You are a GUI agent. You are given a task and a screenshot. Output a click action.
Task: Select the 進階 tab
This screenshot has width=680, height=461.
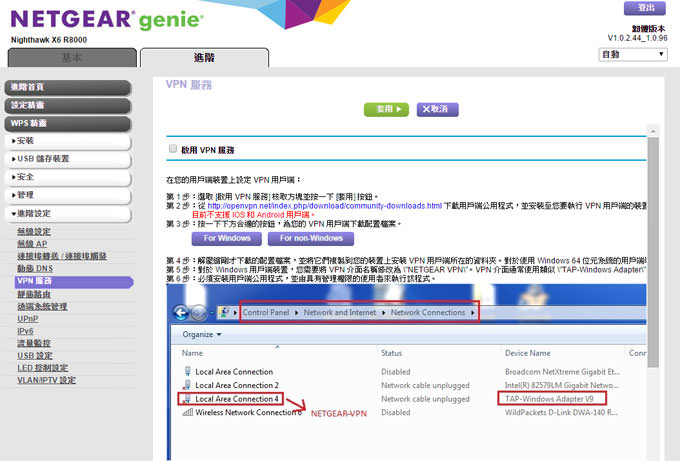[203, 57]
